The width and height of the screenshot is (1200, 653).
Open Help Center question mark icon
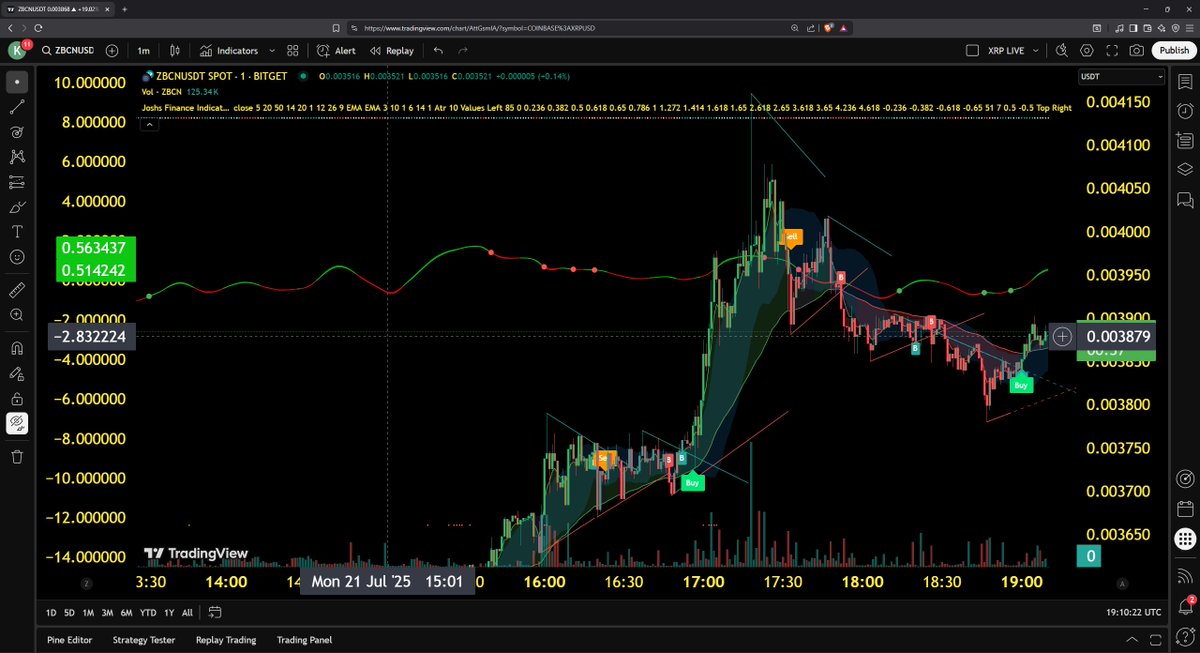(x=1185, y=636)
